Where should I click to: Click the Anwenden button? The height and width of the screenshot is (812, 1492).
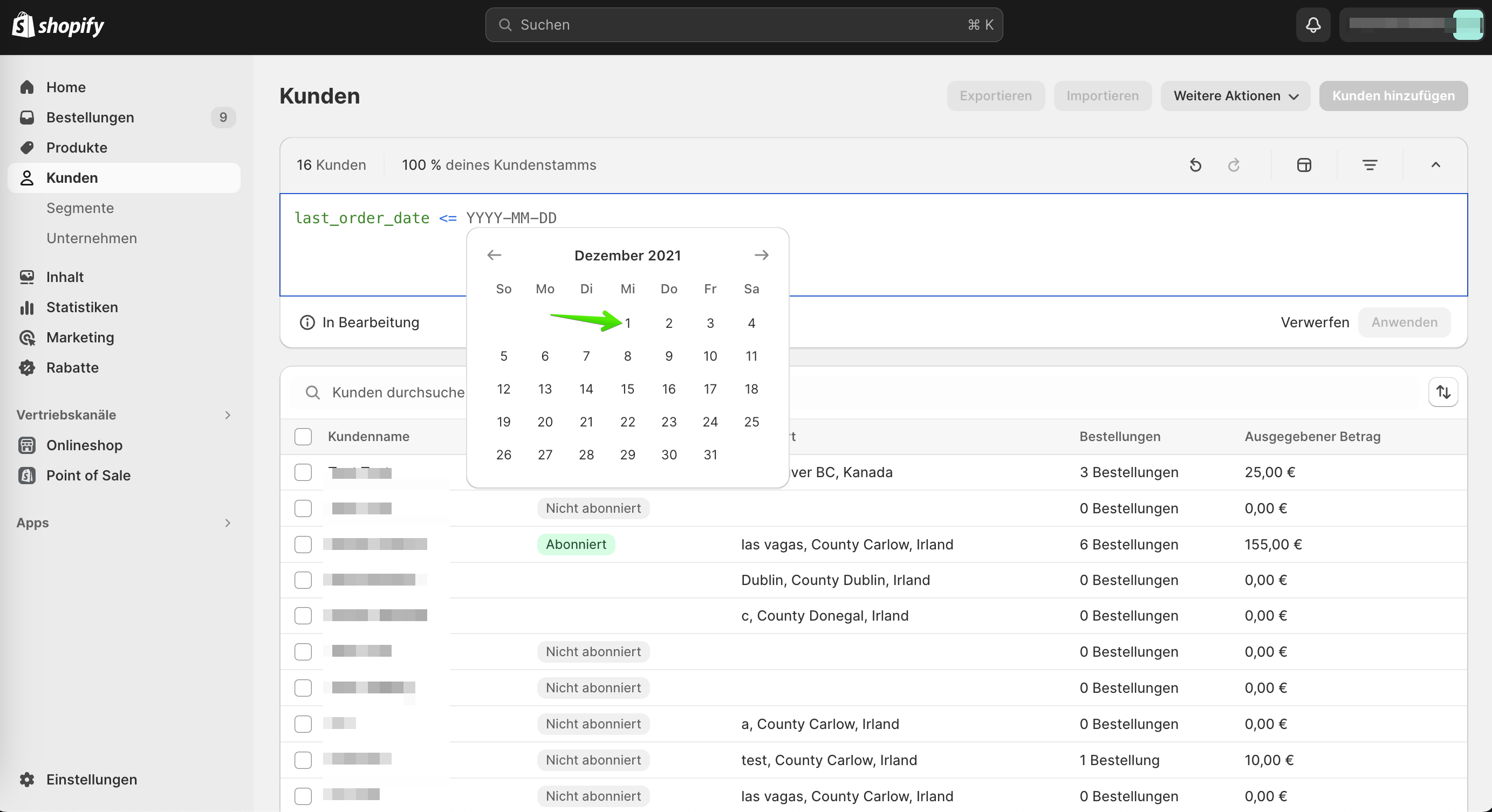(1404, 322)
